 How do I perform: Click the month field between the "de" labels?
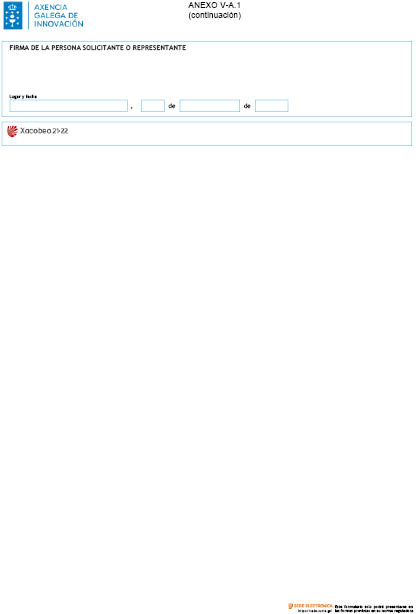coord(210,106)
